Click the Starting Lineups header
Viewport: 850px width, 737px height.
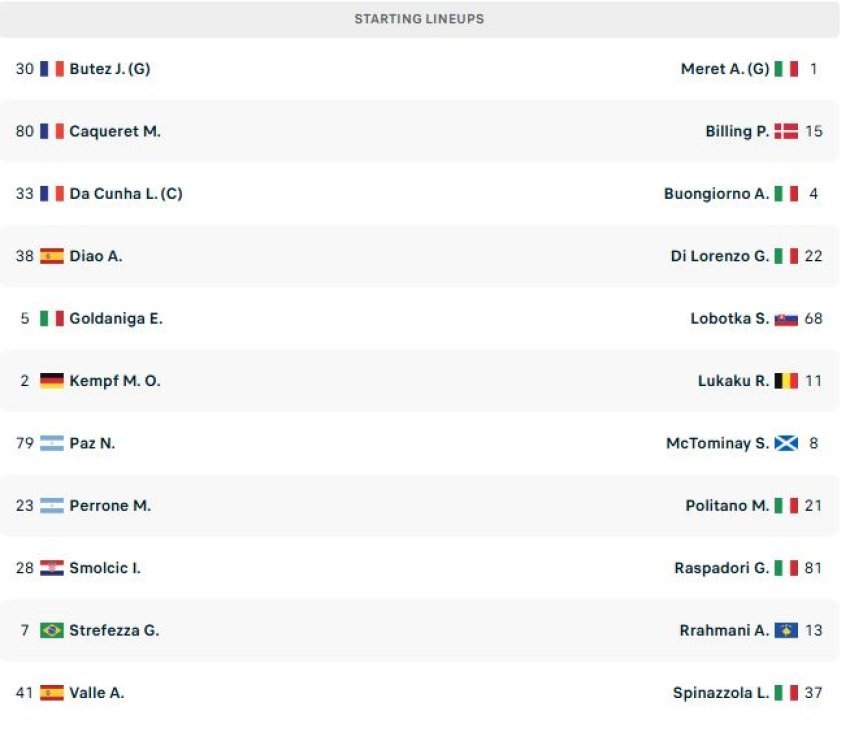pyautogui.click(x=419, y=19)
